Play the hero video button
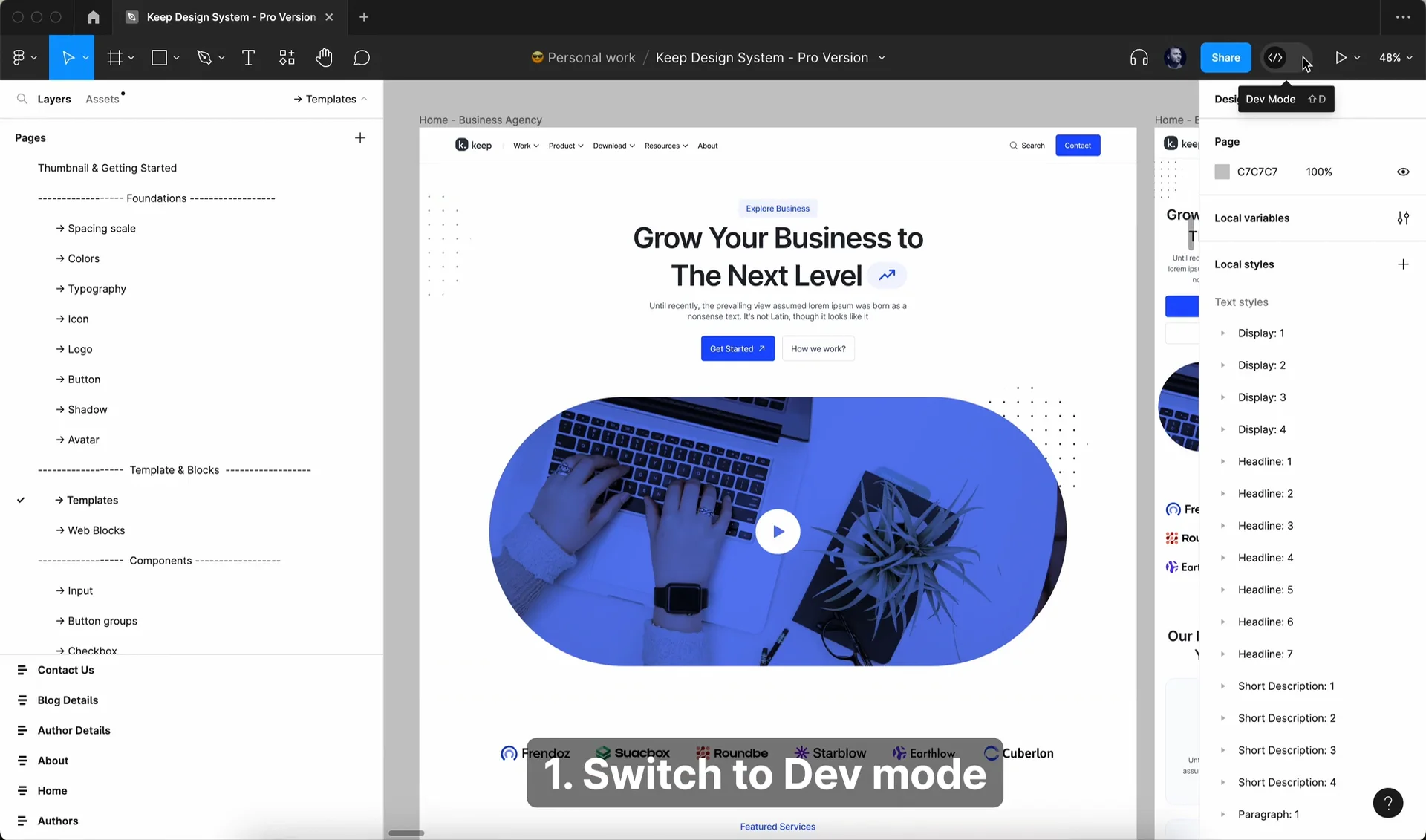The height and width of the screenshot is (840, 1426). pyautogui.click(x=778, y=531)
